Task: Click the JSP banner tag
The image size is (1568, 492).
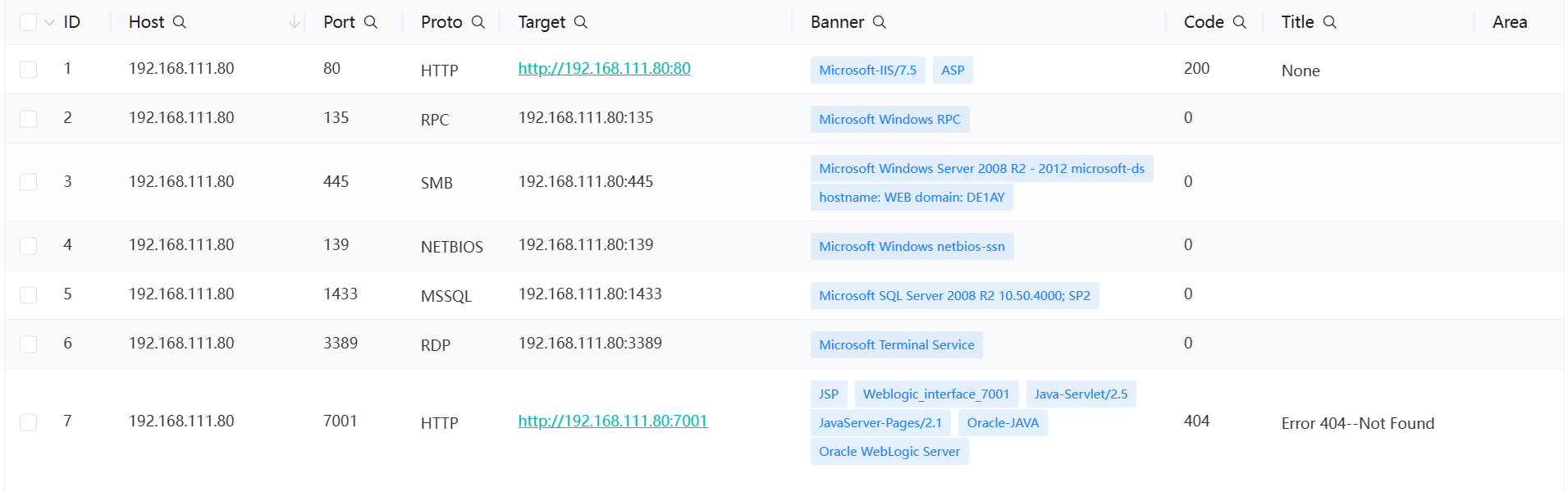Action: click(x=829, y=394)
